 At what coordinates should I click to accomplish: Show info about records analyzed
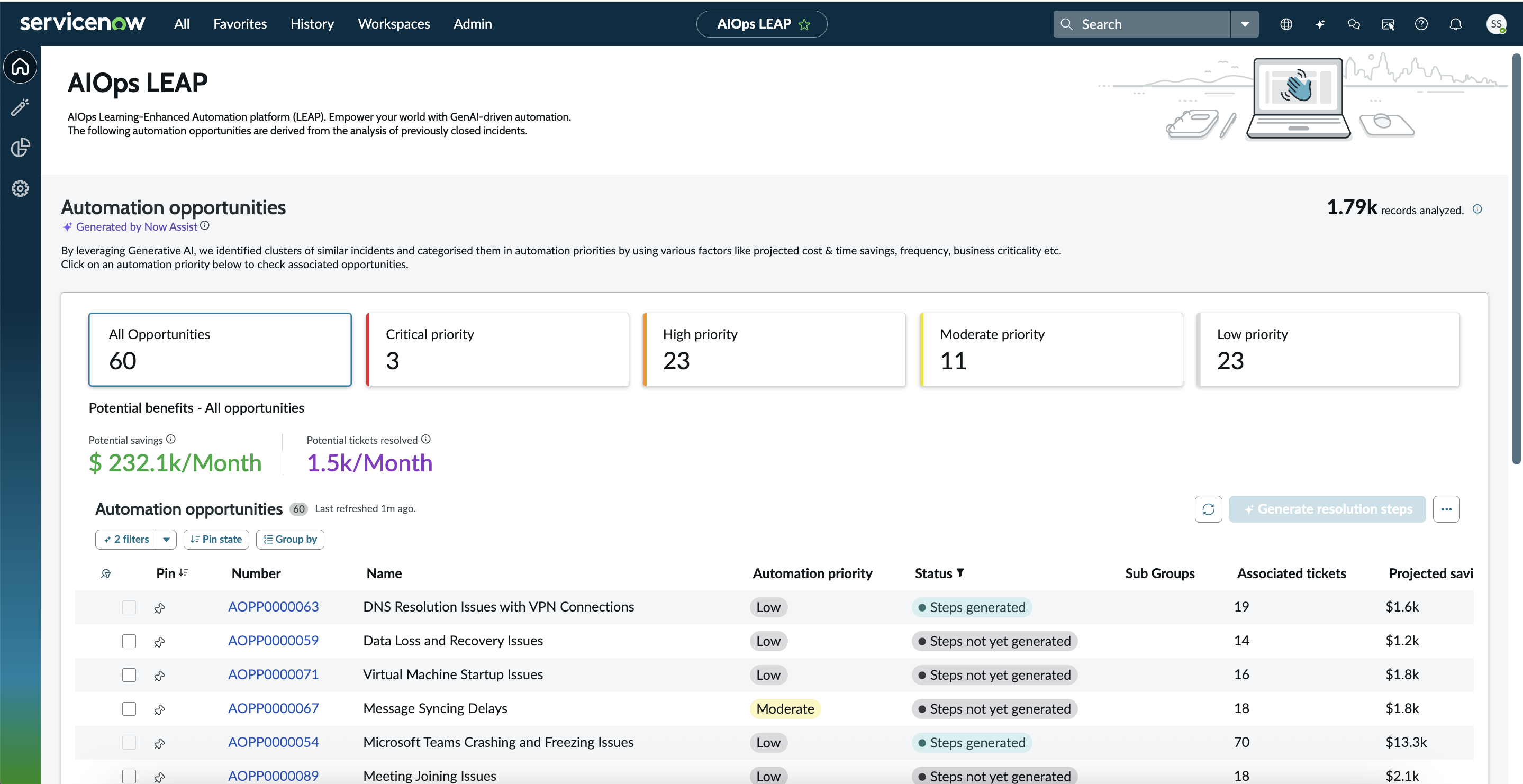click(x=1477, y=209)
